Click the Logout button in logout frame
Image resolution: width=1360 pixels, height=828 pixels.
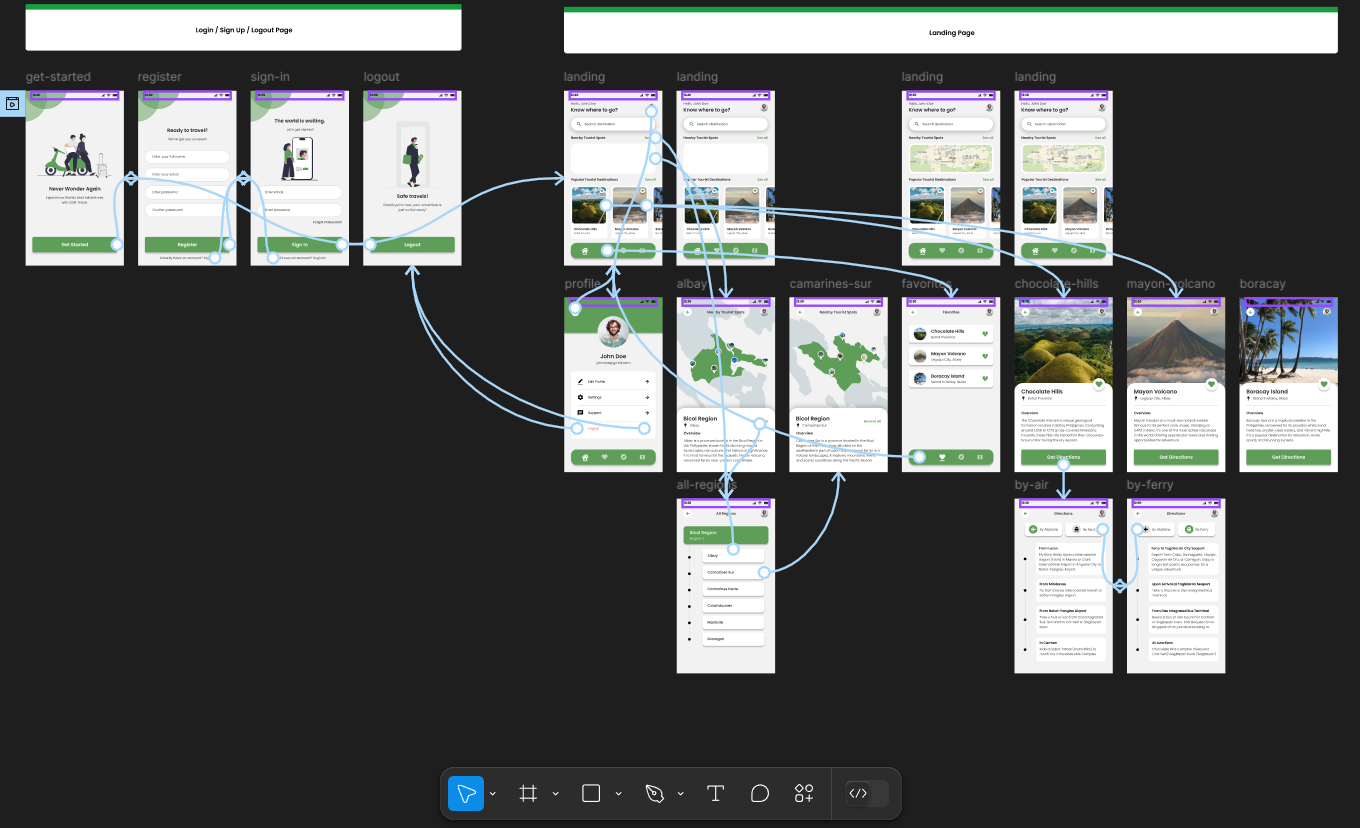[x=412, y=244]
